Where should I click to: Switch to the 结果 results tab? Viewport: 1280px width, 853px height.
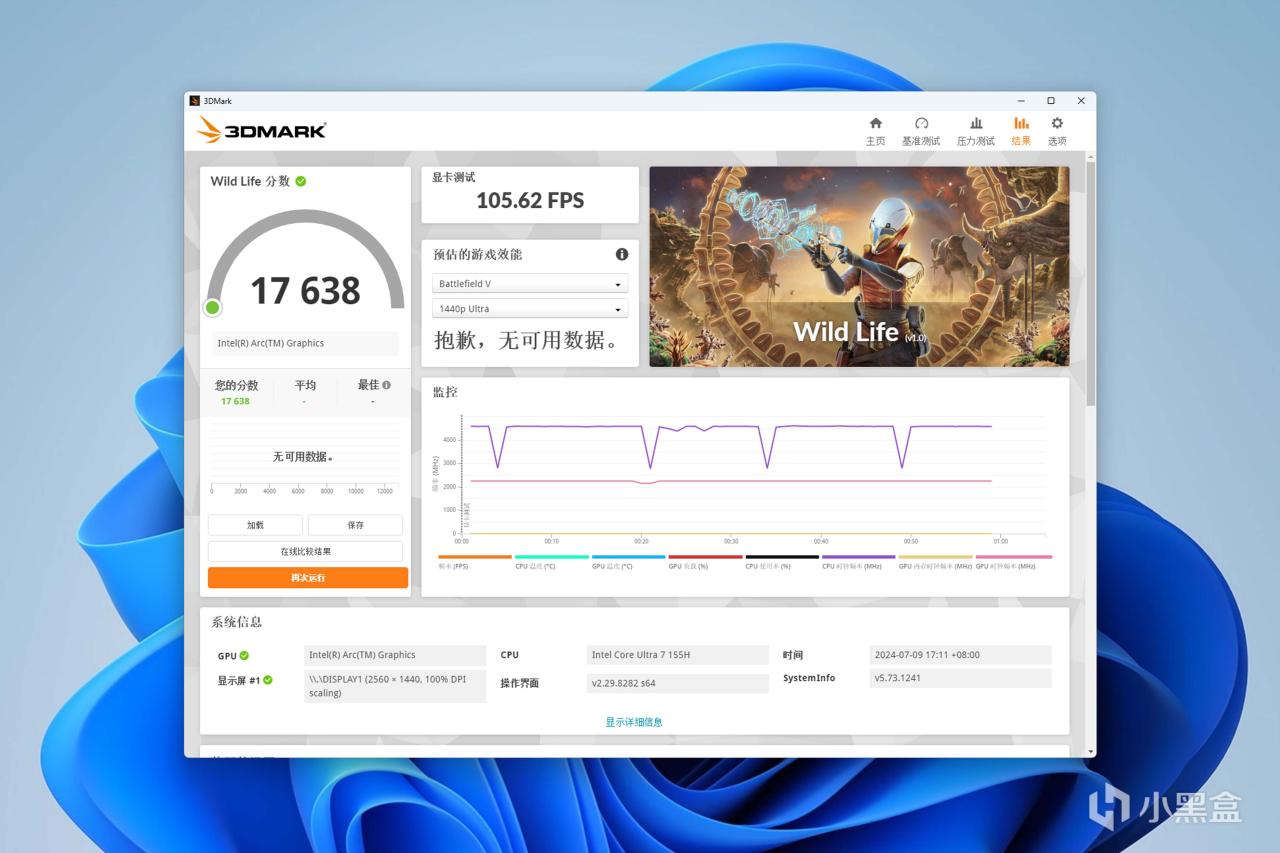[1021, 131]
